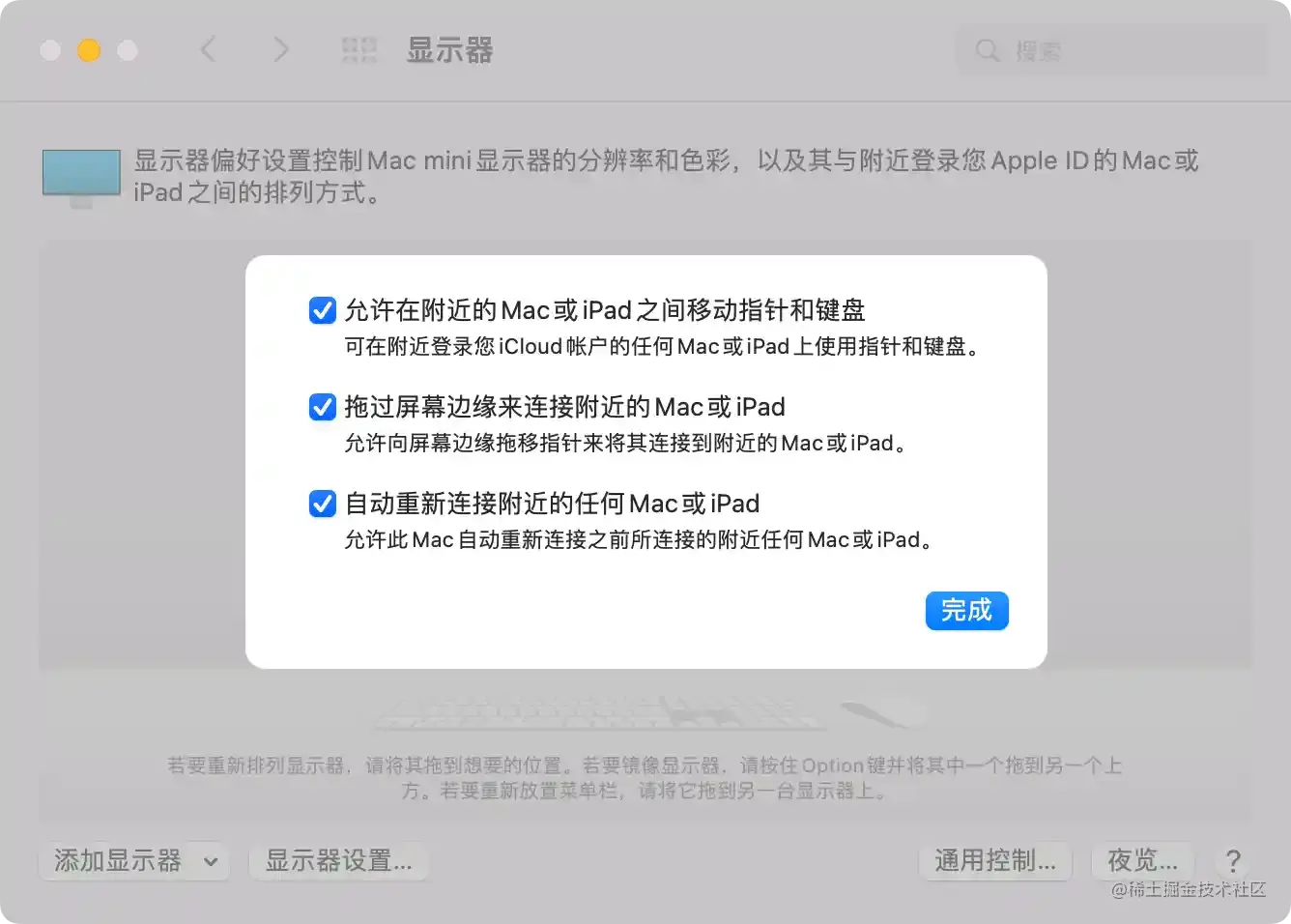The width and height of the screenshot is (1291, 924).
Task: Click the 显示器 window title
Action: [x=450, y=50]
